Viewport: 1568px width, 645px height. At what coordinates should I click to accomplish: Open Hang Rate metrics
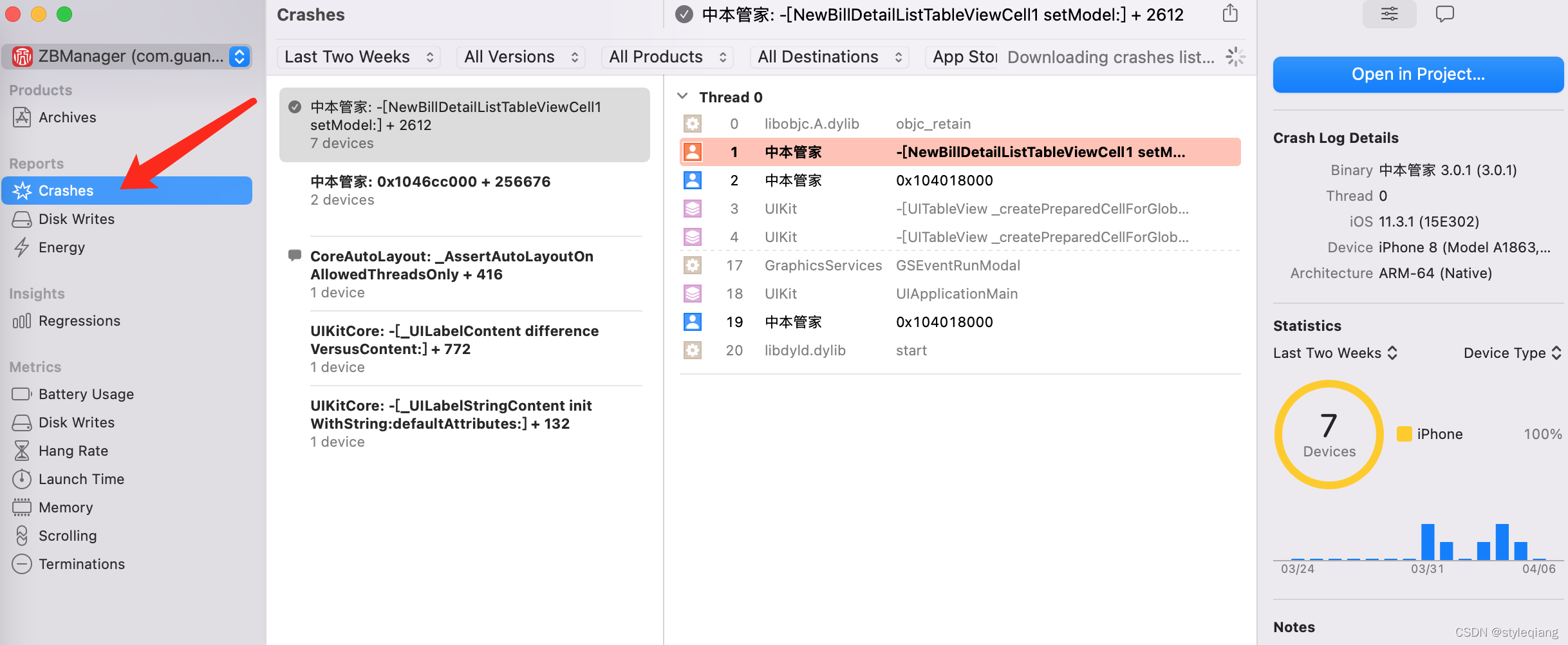pos(73,451)
